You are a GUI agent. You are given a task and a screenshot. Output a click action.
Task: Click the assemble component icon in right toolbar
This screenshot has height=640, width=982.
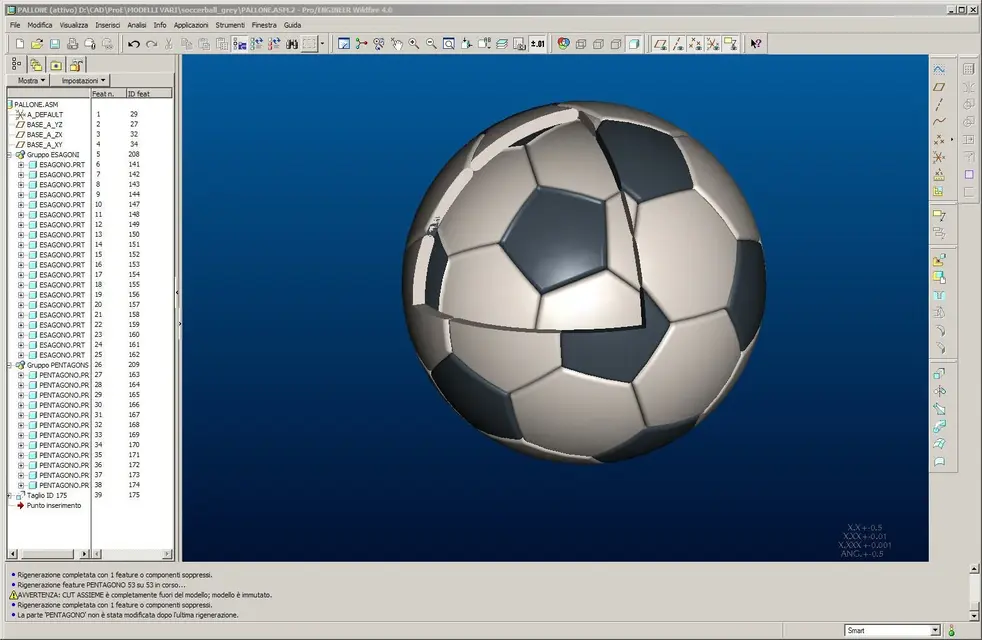click(939, 259)
